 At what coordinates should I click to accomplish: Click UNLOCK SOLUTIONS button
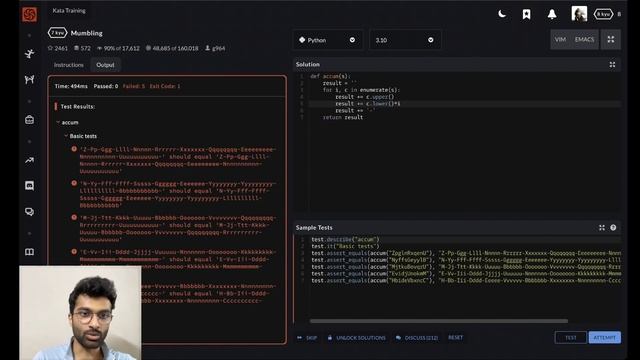(x=356, y=338)
